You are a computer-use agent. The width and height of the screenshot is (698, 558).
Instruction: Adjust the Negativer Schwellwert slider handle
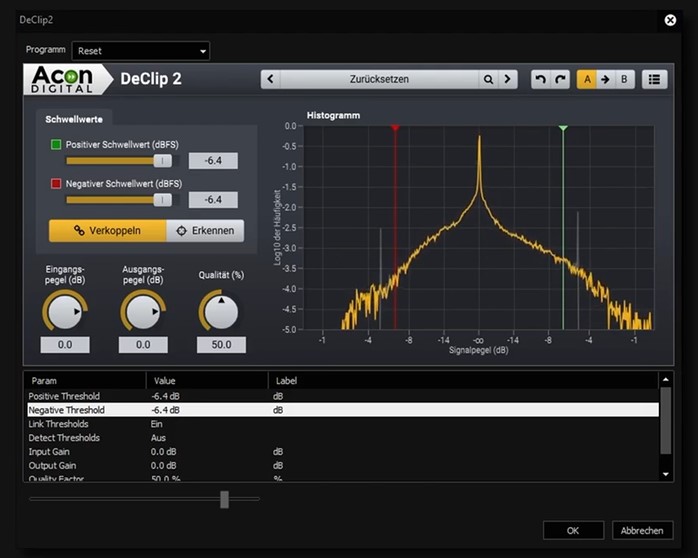click(x=162, y=200)
